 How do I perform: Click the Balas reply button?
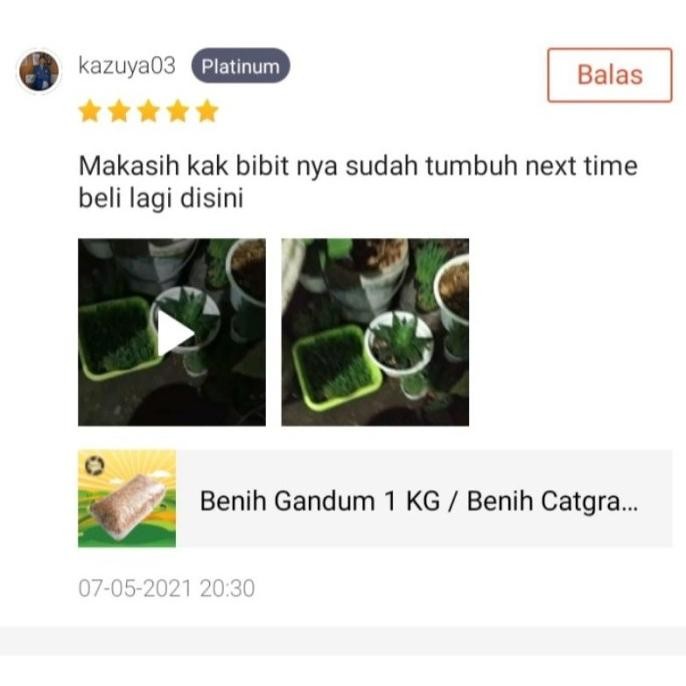pos(609,75)
